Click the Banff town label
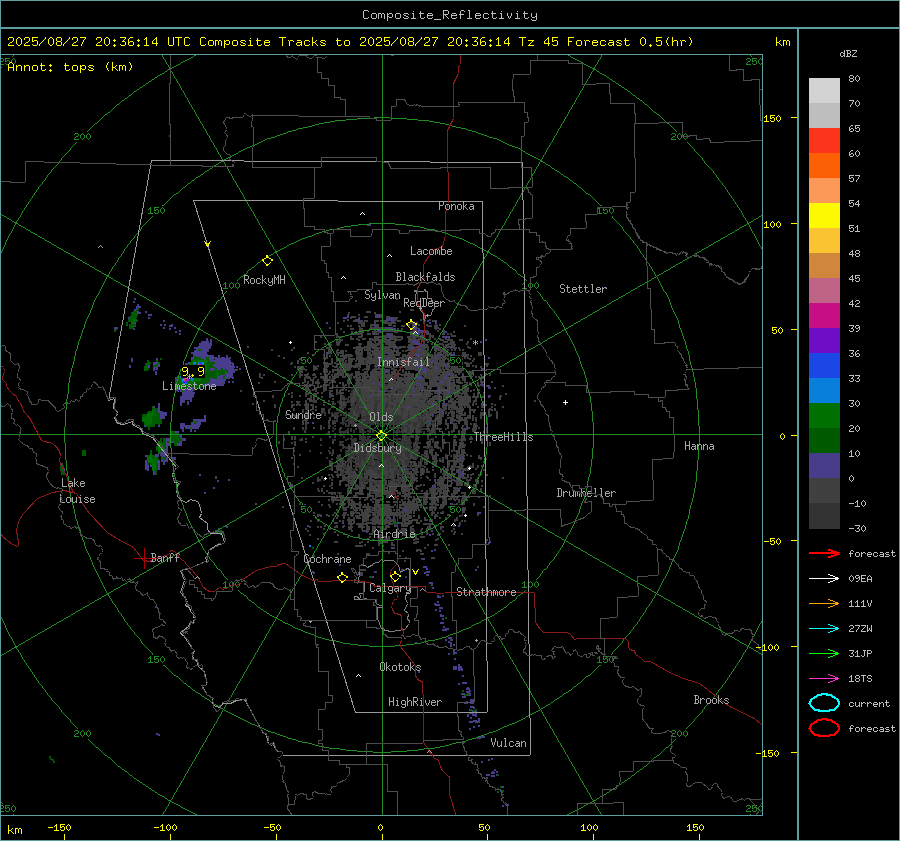Viewport: 900px width, 841px height. click(x=165, y=557)
